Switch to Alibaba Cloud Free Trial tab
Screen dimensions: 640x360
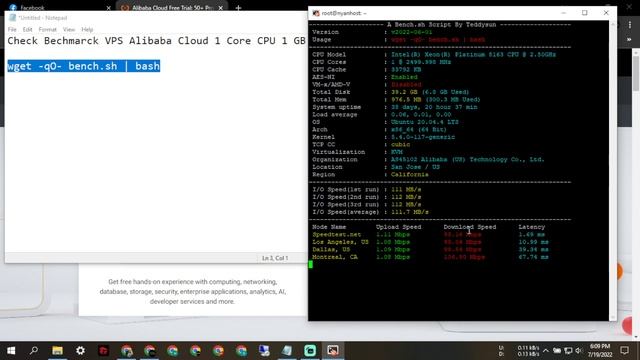coord(171,7)
